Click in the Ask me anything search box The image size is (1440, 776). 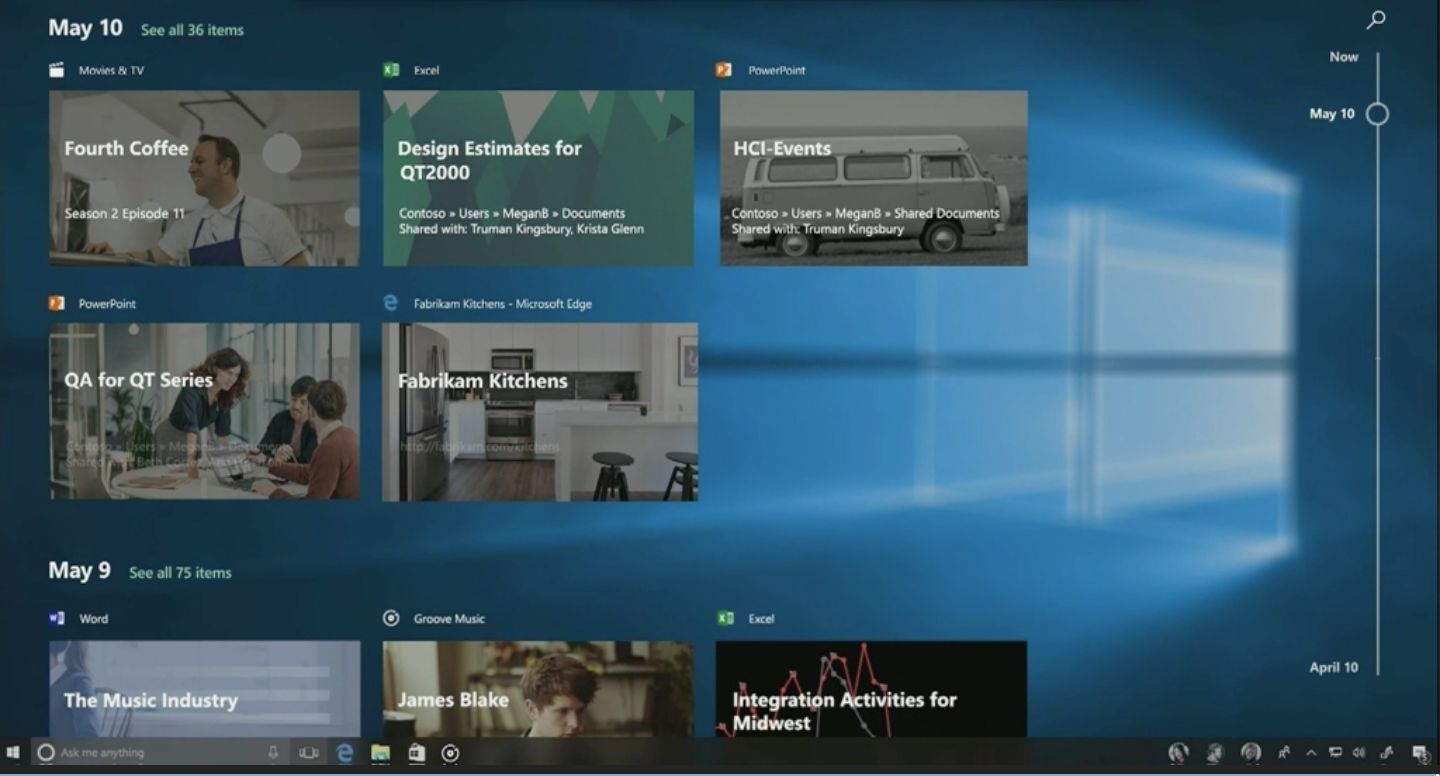(150, 753)
